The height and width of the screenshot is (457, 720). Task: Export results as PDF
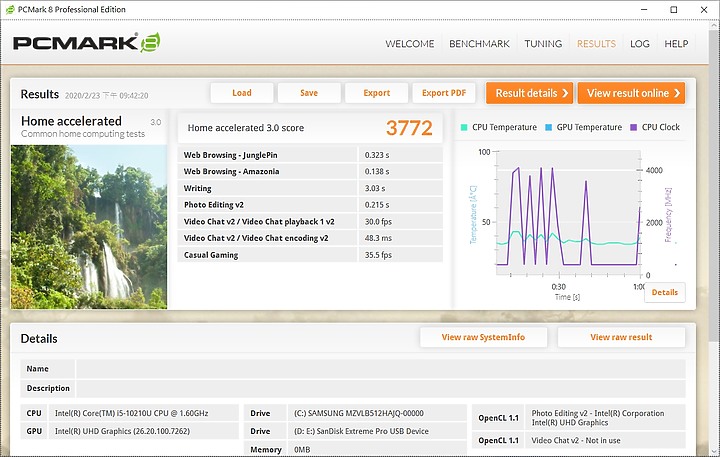(444, 93)
